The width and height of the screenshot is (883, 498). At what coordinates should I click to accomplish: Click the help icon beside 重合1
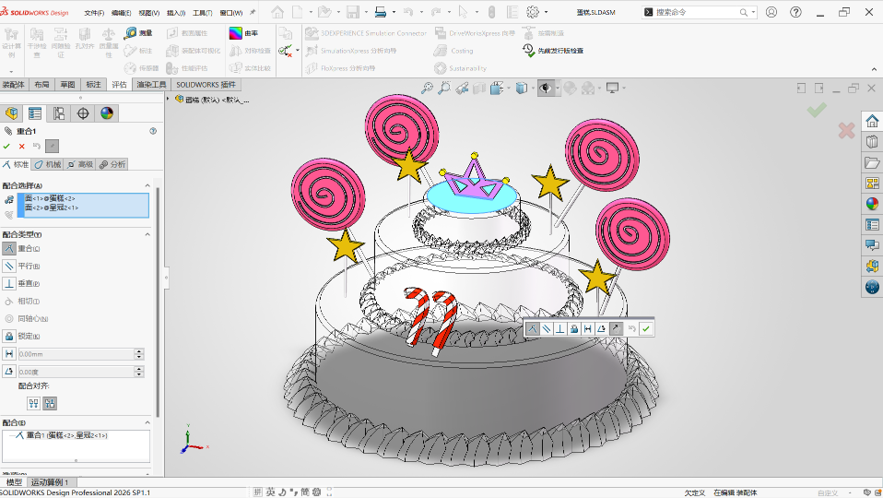153,131
